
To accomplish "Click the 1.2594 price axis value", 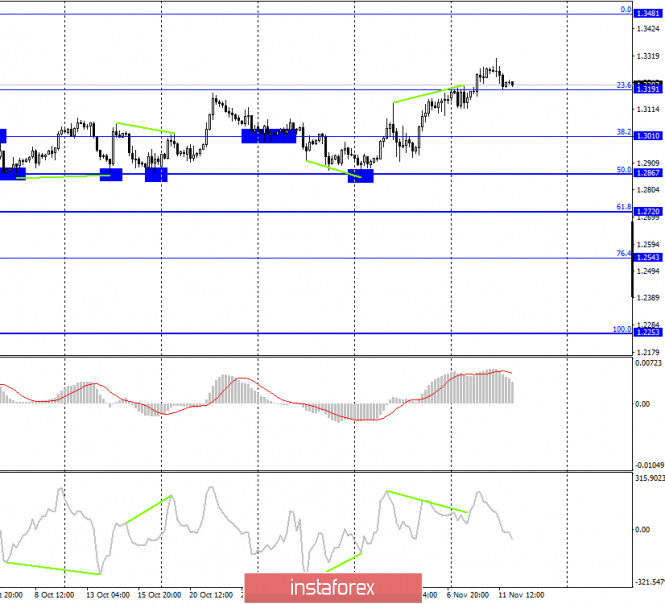I will coord(648,244).
